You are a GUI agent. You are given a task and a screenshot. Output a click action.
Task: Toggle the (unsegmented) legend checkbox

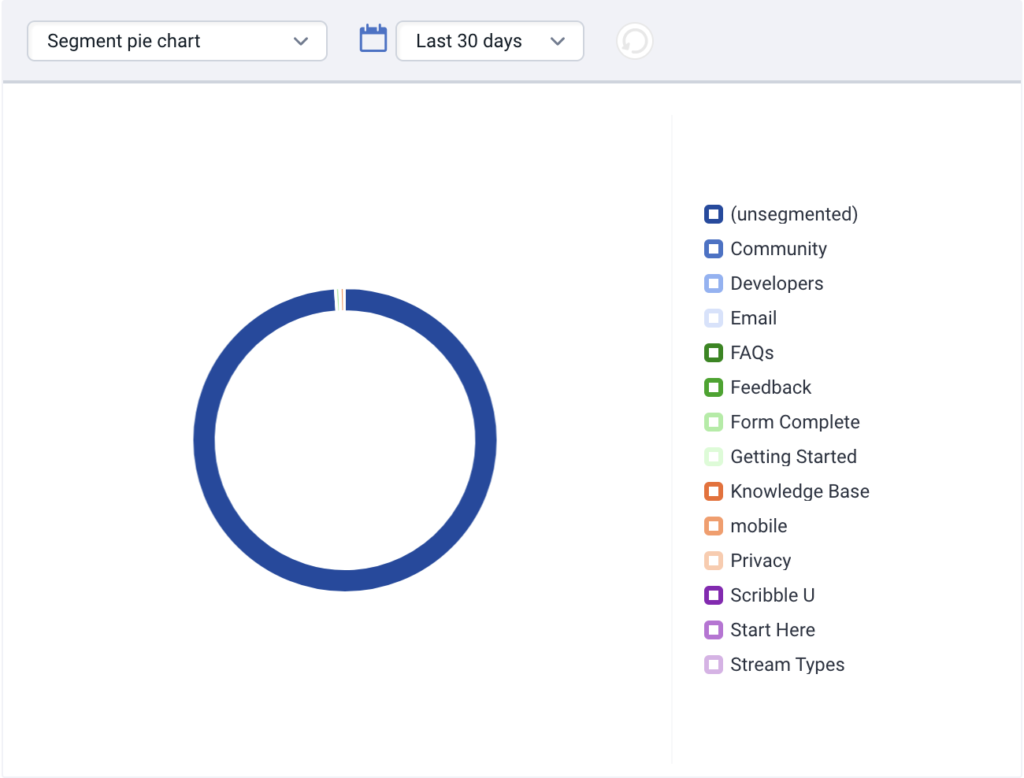pyautogui.click(x=713, y=214)
